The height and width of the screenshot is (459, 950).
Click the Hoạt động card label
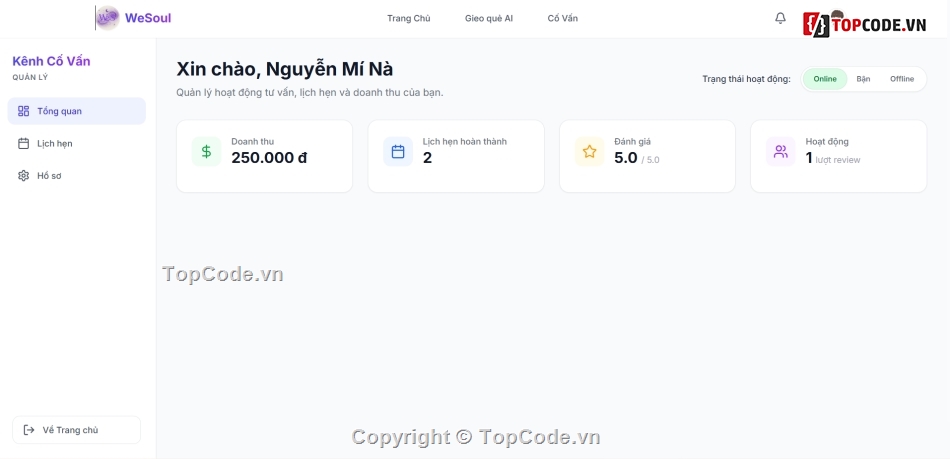coord(827,142)
